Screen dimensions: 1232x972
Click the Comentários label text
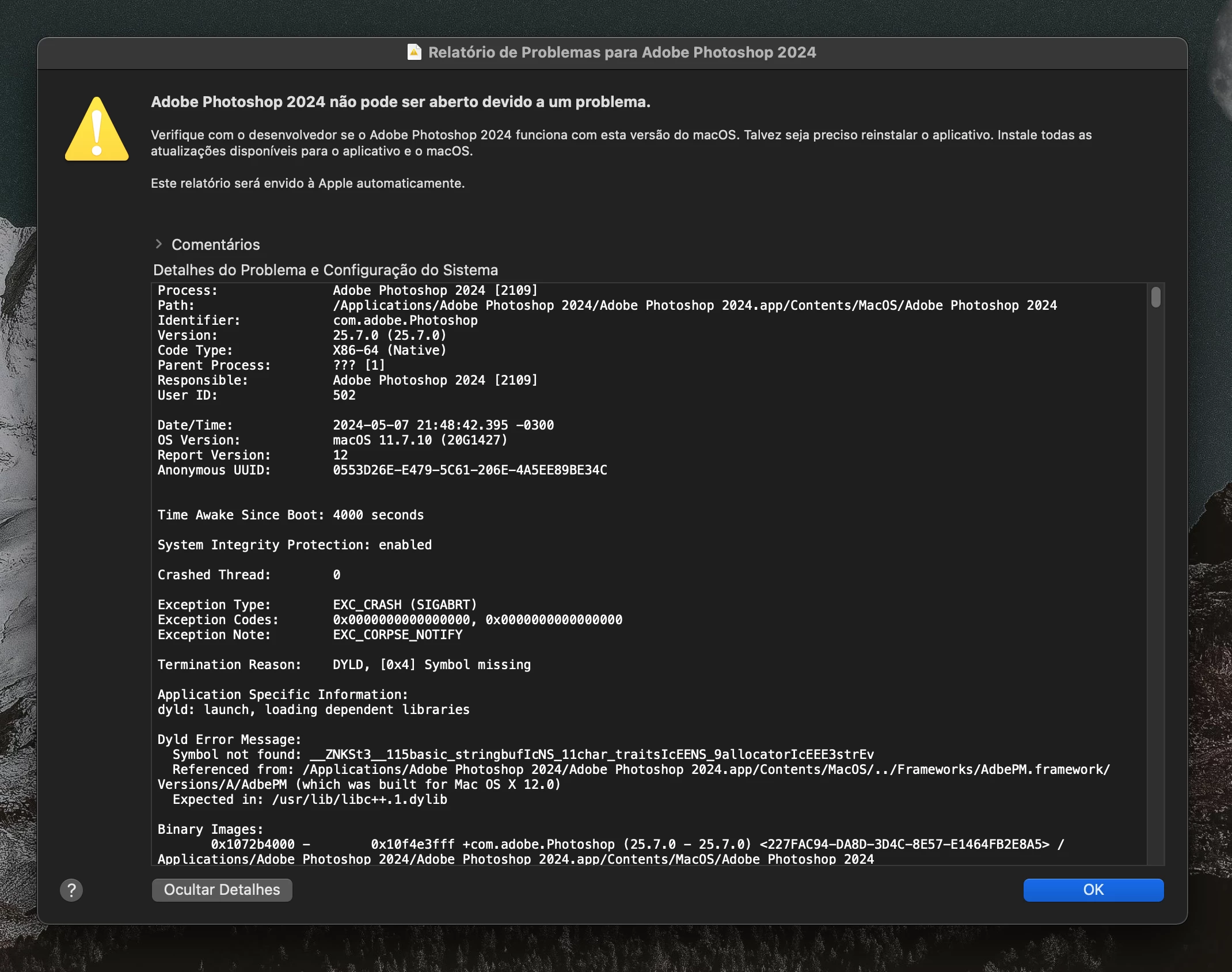point(215,245)
